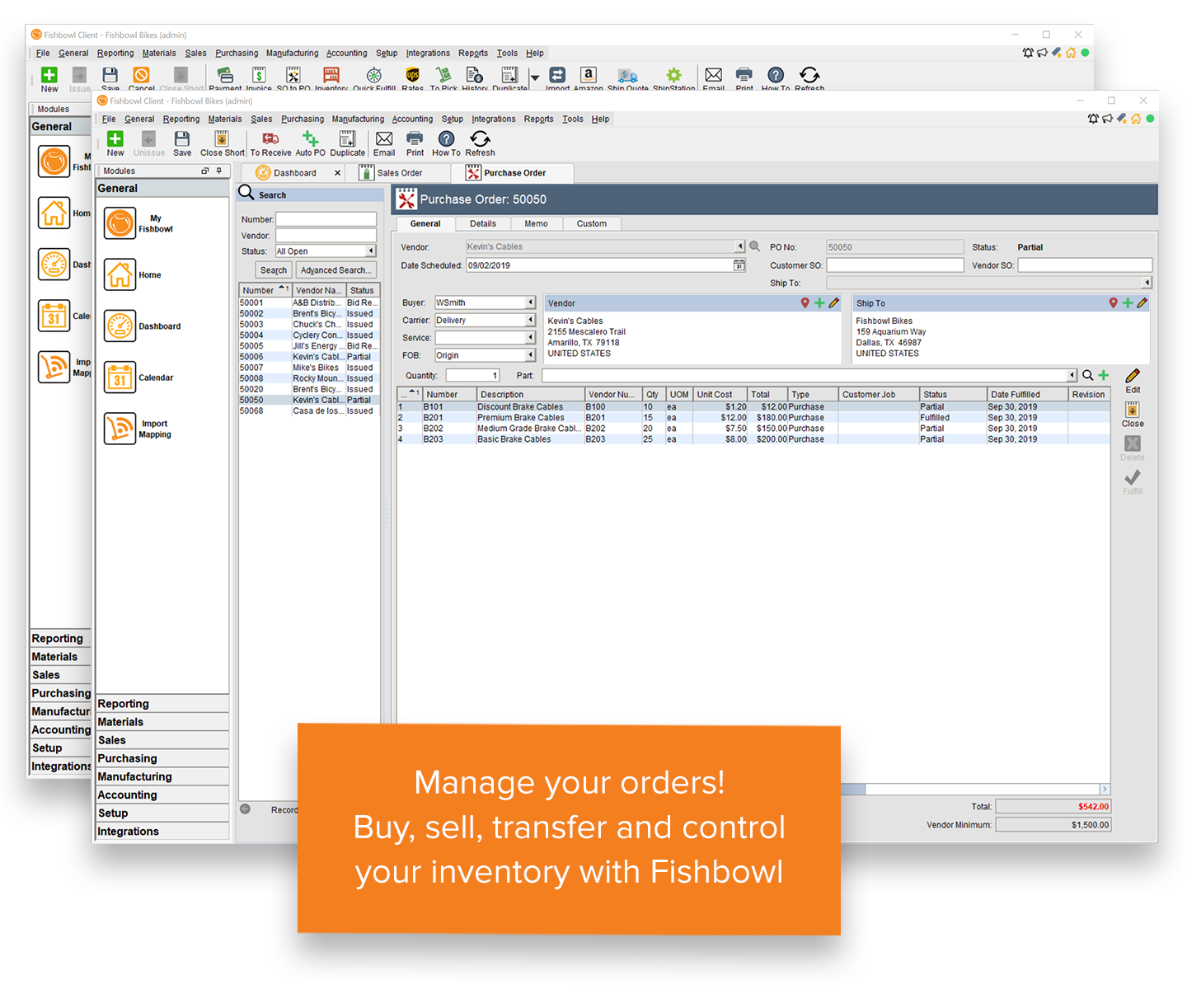Screen dimensions: 1187x1008
Task: Click the Advanced Search button
Action: tap(336, 270)
